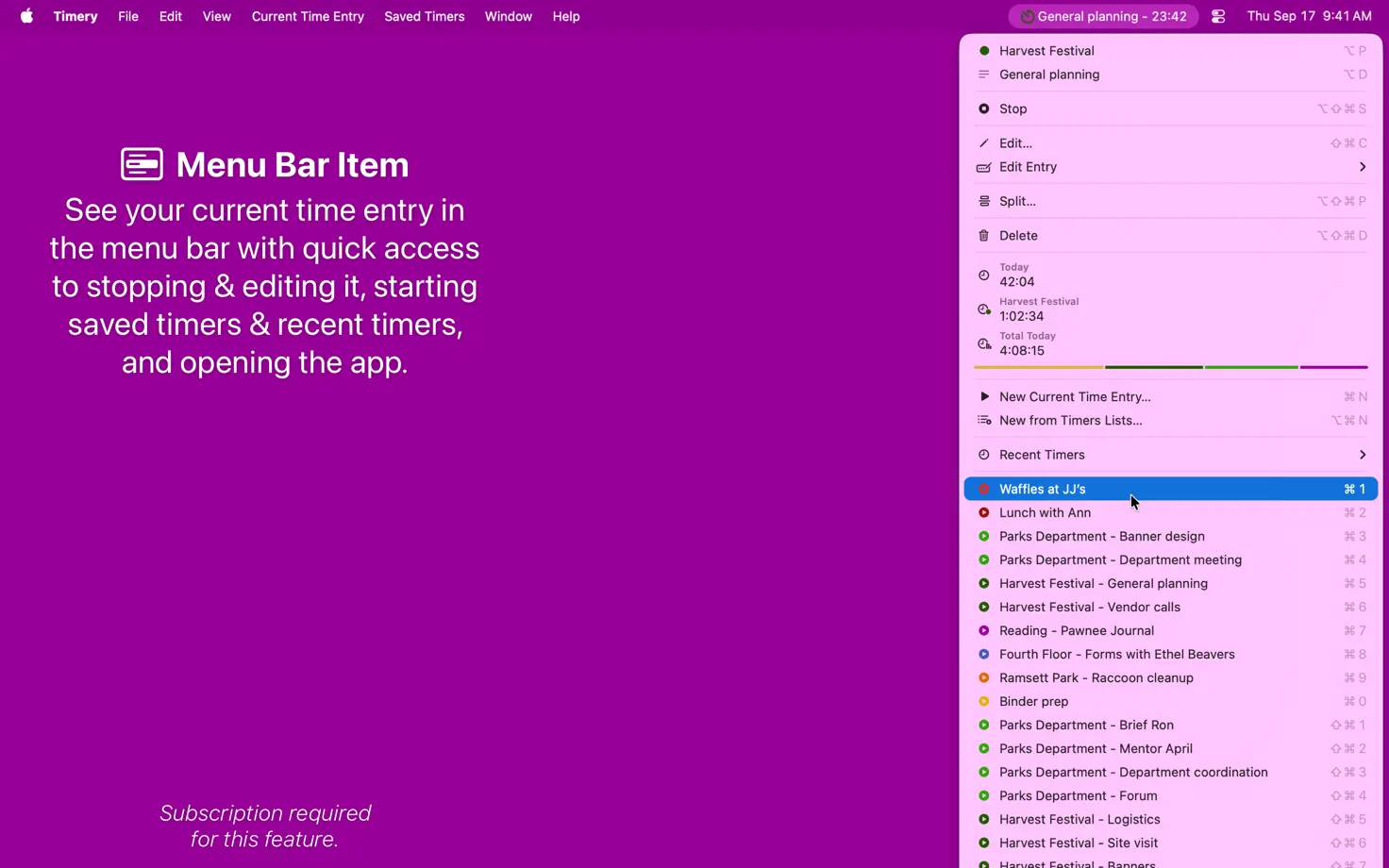Click the Timery menu bar timer item
Image resolution: width=1389 pixels, height=868 pixels.
click(1103, 16)
